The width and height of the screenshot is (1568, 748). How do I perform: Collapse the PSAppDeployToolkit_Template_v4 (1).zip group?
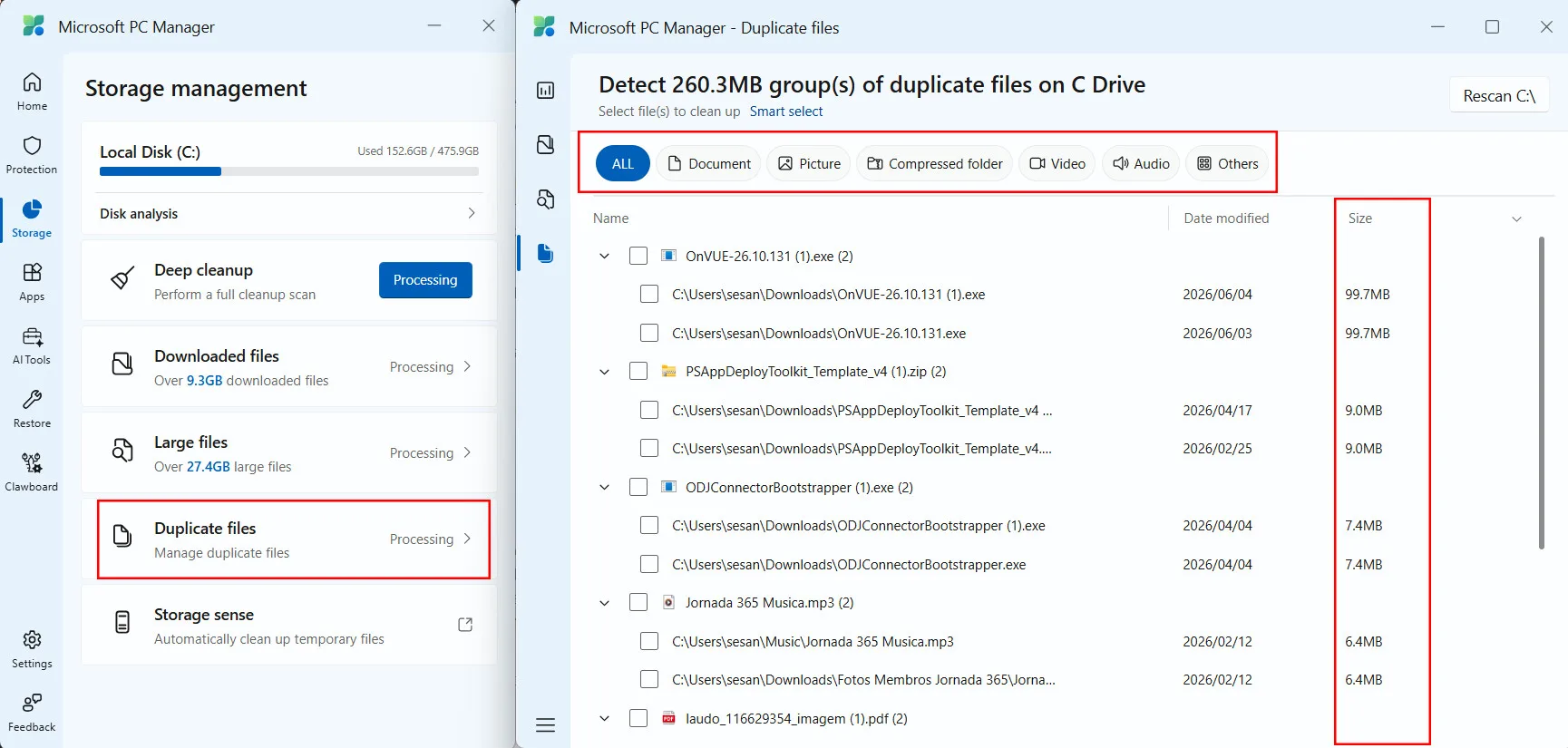point(605,371)
